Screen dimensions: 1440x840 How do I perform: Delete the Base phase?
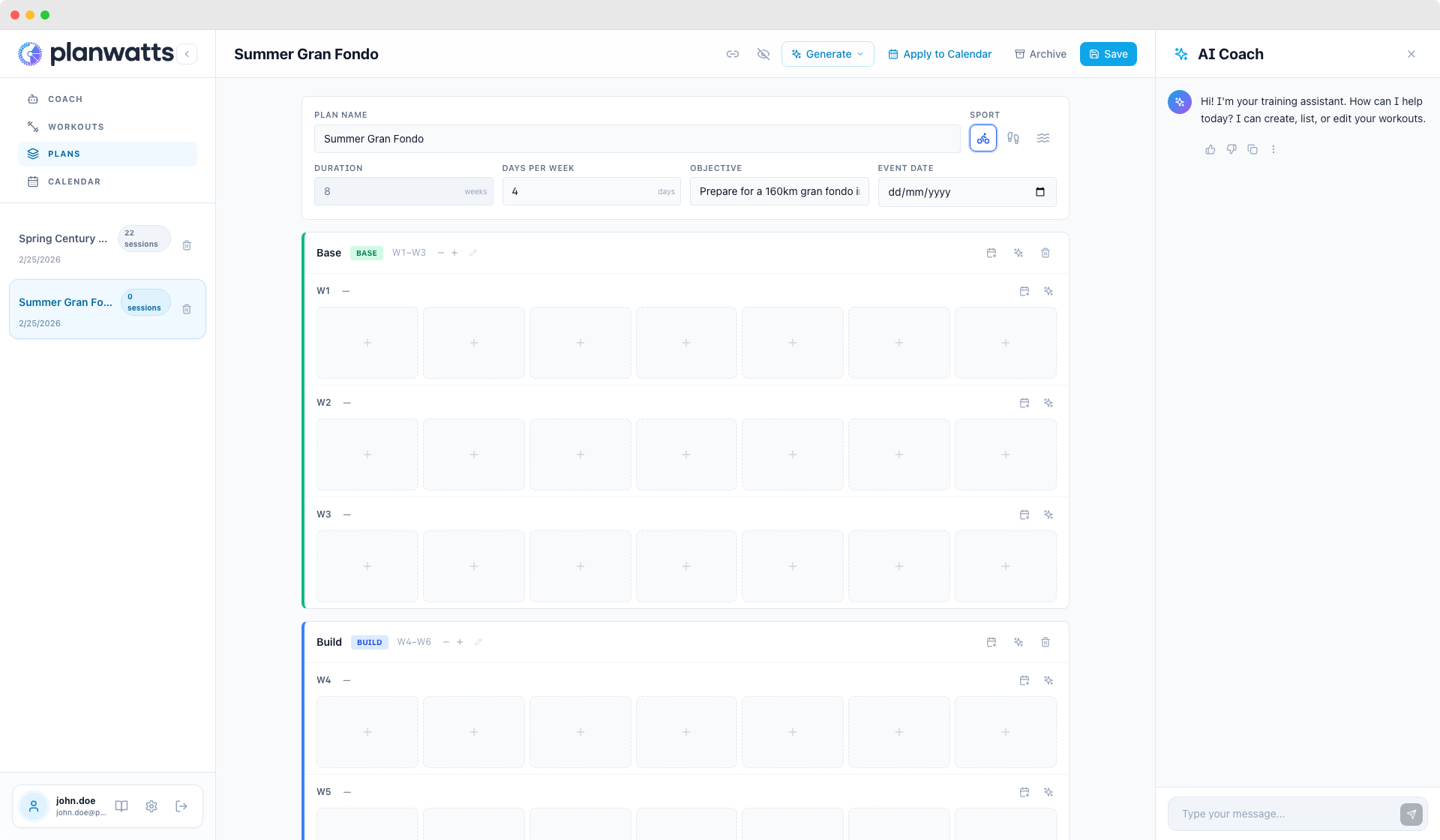pyautogui.click(x=1045, y=253)
